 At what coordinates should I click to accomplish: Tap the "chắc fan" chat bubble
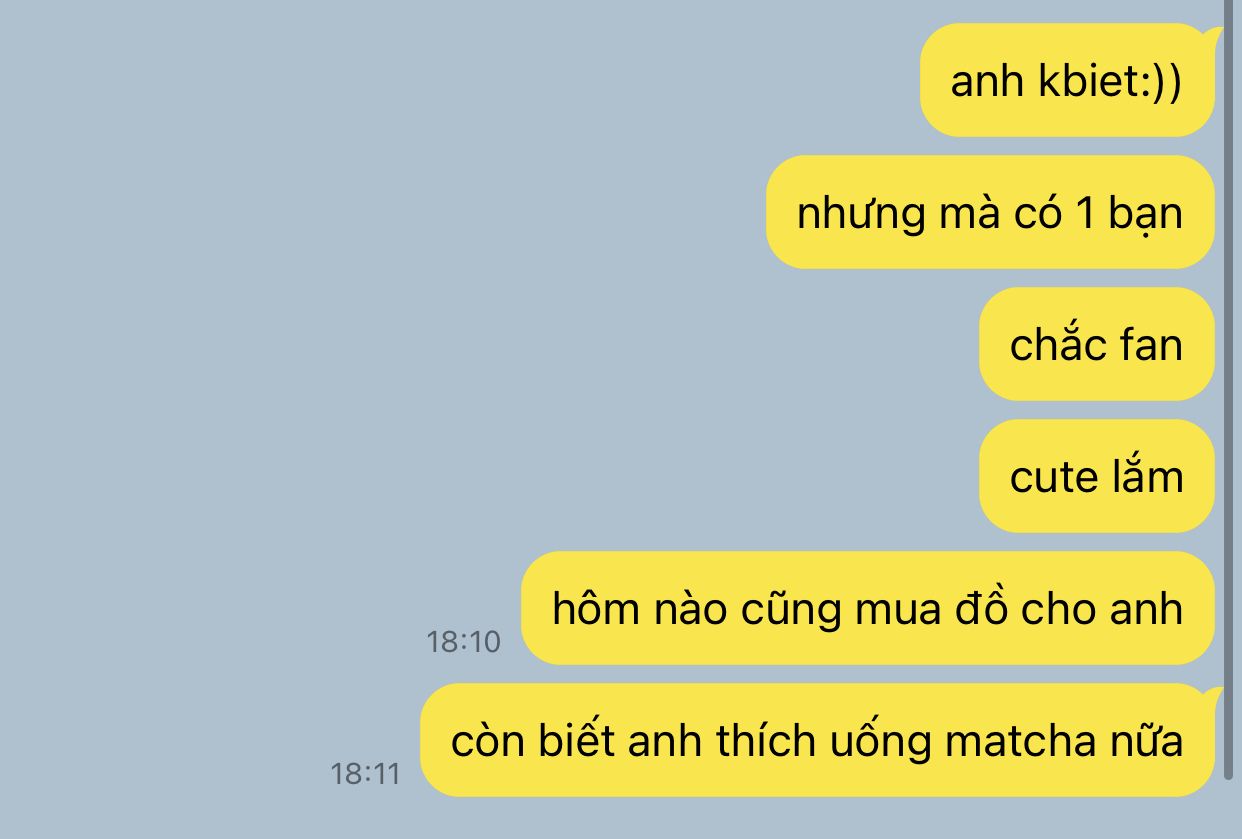pyautogui.click(x=1097, y=344)
